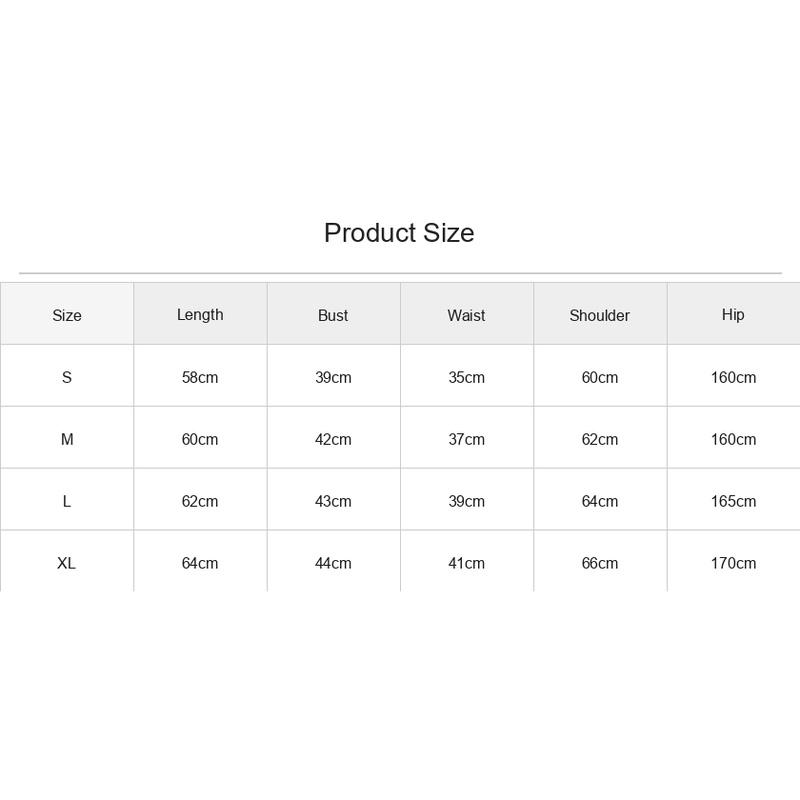
Task: Click the 165cm hip cell
Action: point(733,501)
